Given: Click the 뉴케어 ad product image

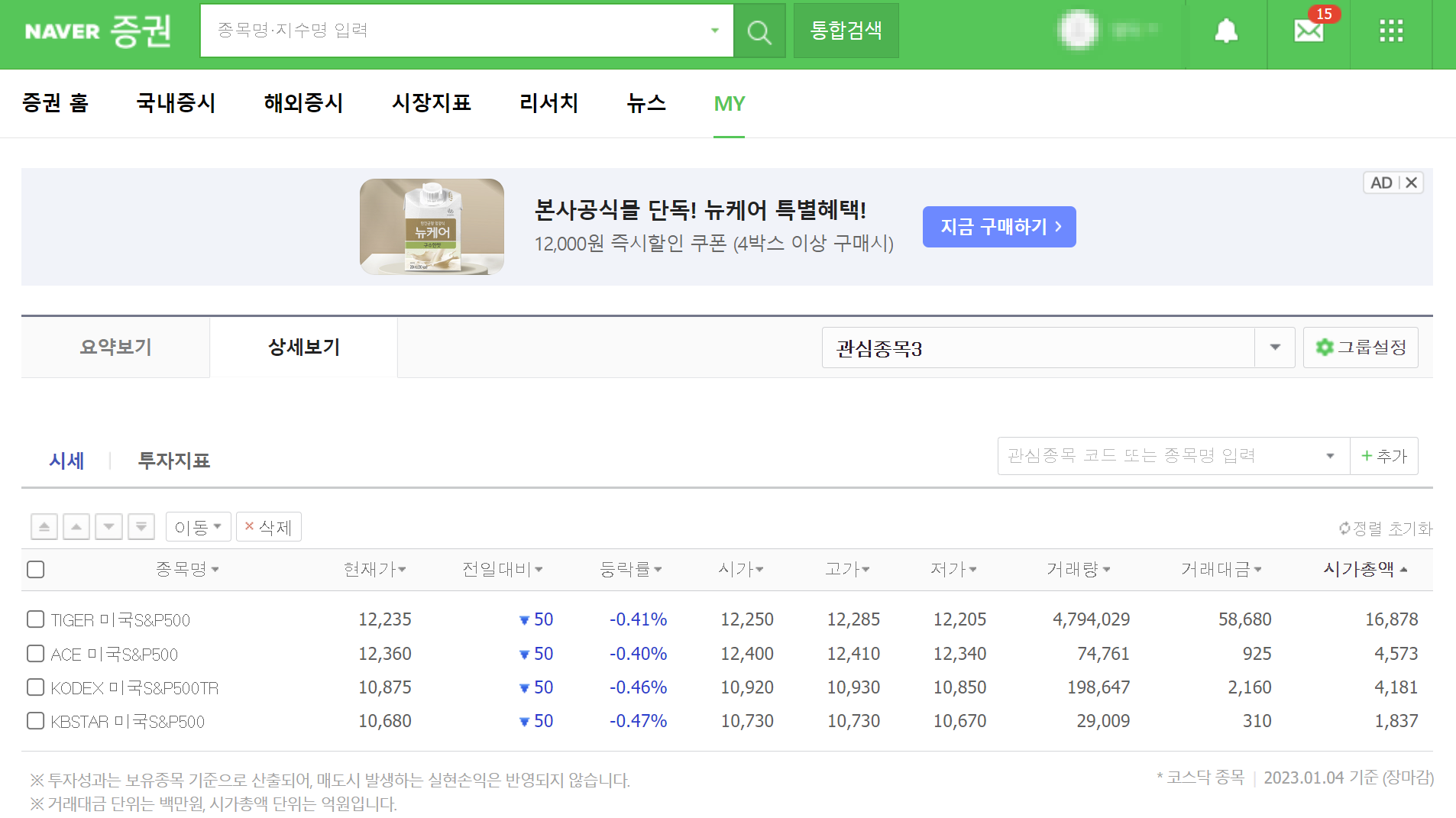Looking at the screenshot, I should pos(432,227).
